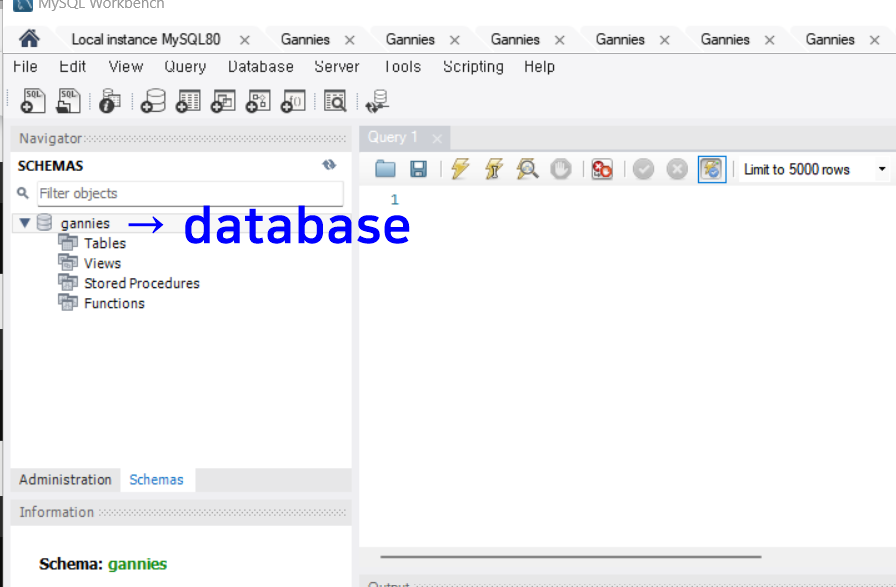Execute statement under the cursor icon
Screen dimensions: 896x587
pyautogui.click(x=494, y=169)
